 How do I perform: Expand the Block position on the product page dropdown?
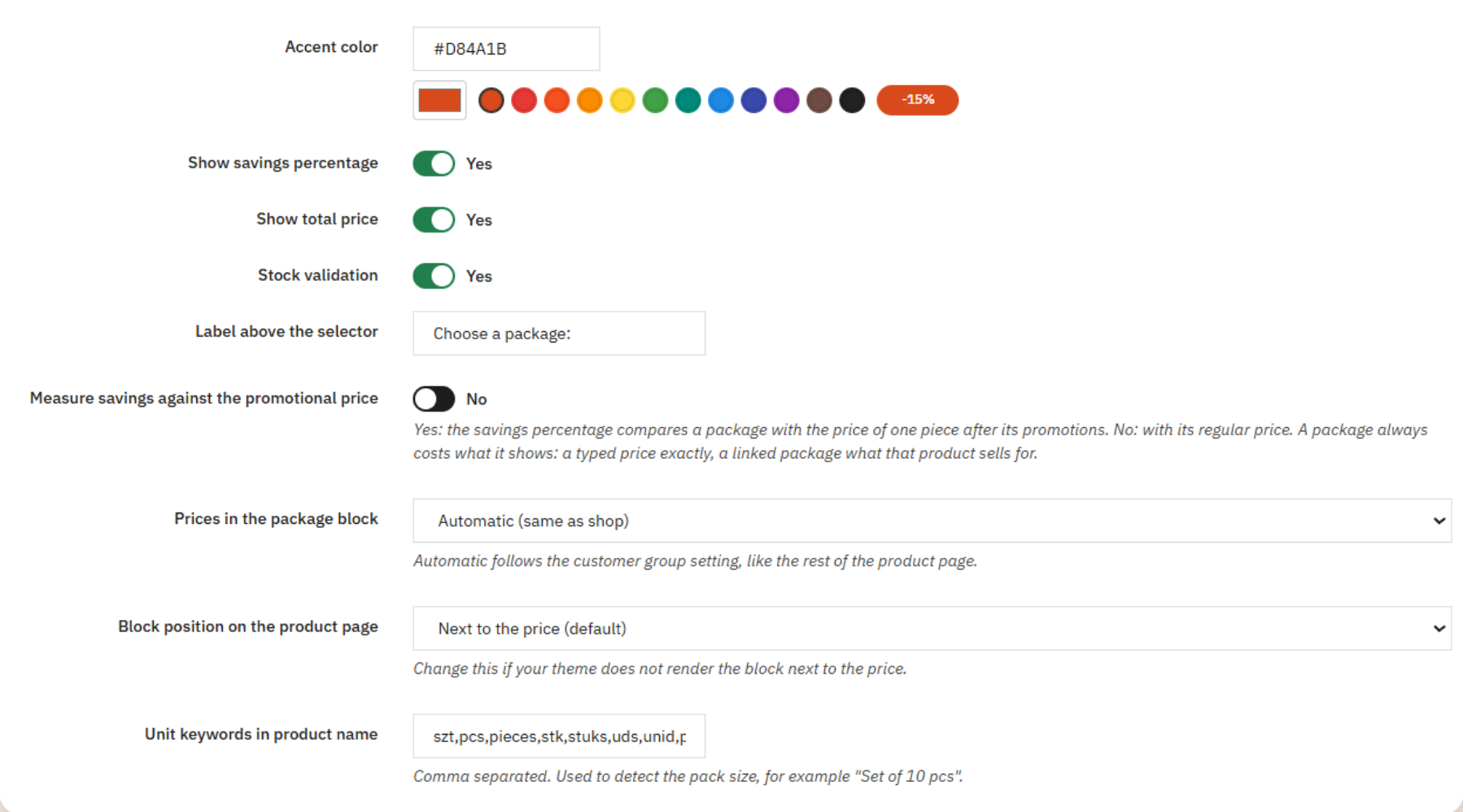(x=932, y=628)
